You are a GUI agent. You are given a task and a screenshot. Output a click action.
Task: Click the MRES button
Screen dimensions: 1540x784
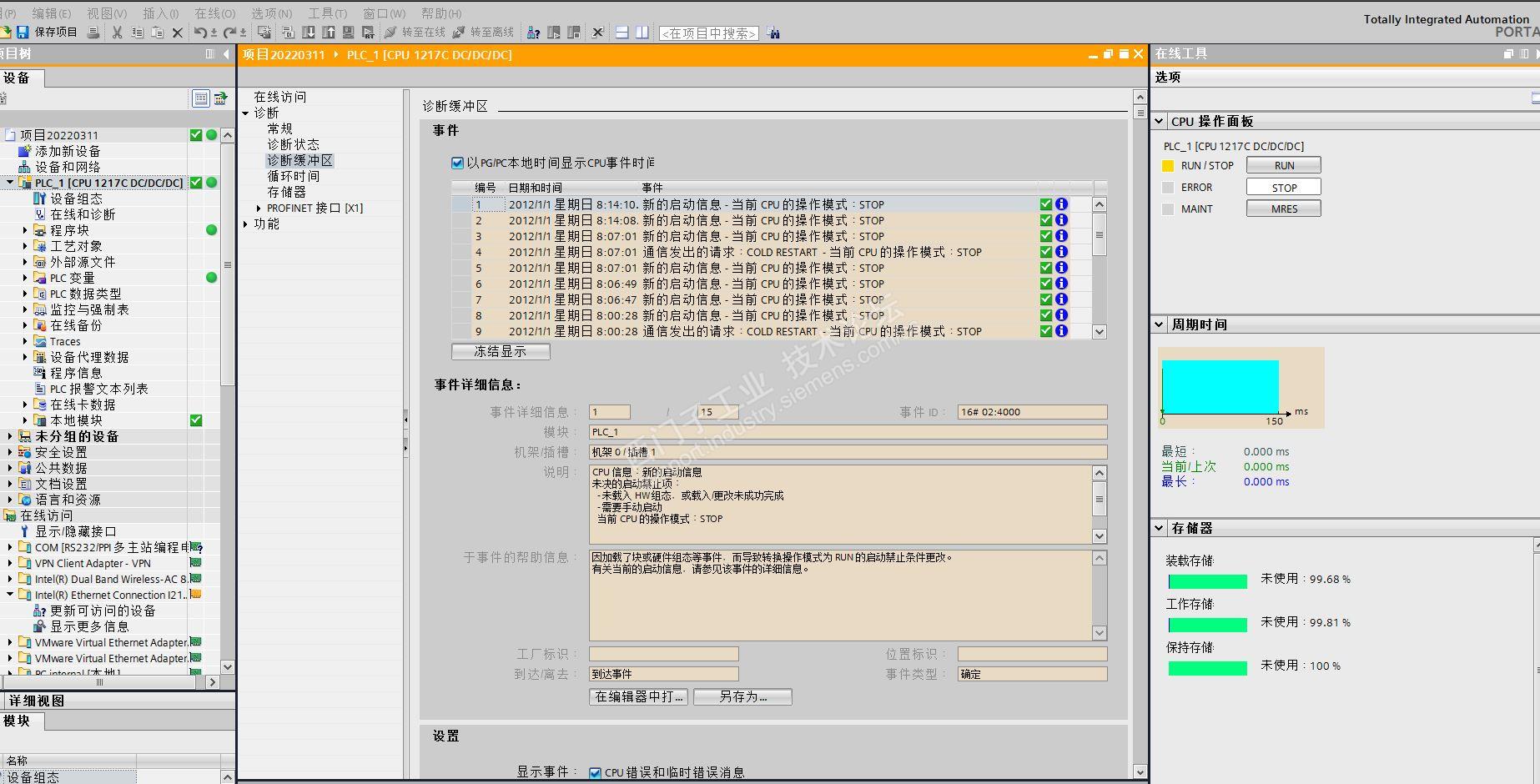click(1284, 209)
